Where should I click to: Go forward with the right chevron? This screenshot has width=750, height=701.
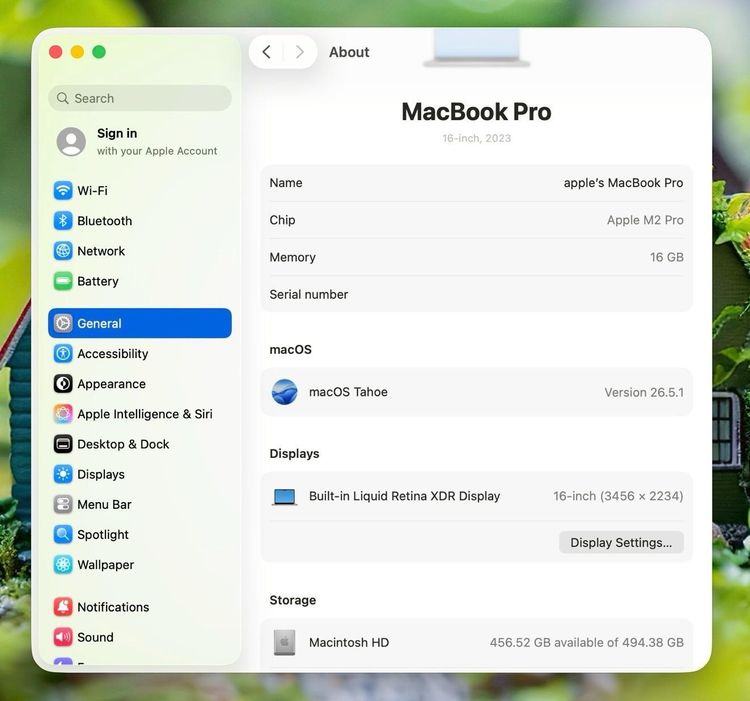(300, 52)
